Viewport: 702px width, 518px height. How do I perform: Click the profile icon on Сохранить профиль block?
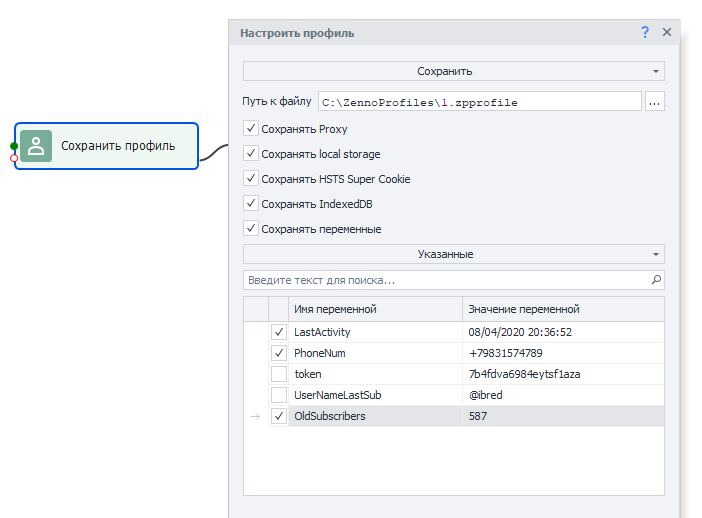point(36,146)
